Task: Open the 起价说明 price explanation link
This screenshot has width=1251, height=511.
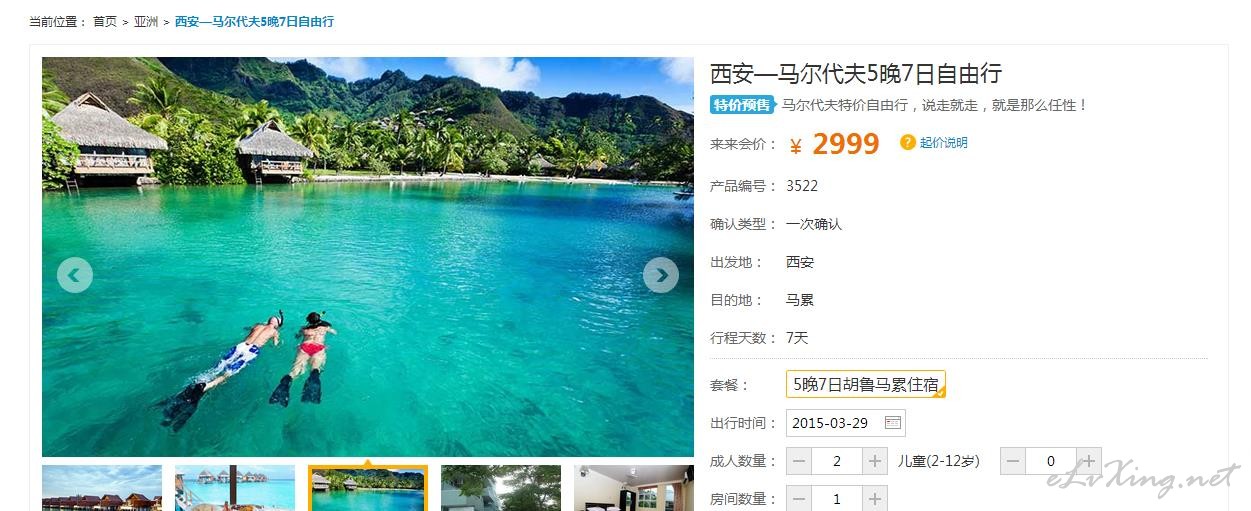Action: [x=944, y=143]
